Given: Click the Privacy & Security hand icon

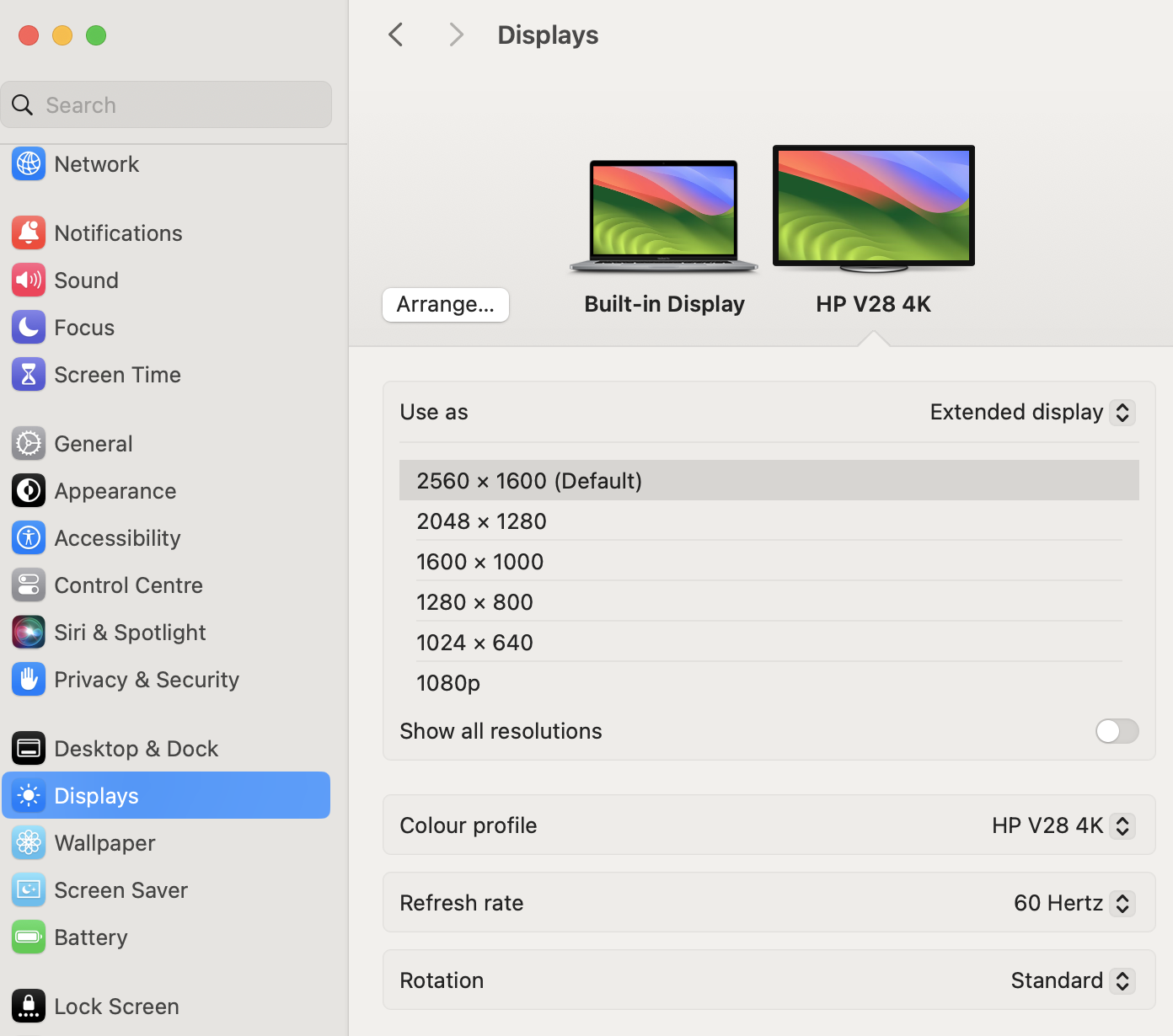Looking at the screenshot, I should [29, 680].
